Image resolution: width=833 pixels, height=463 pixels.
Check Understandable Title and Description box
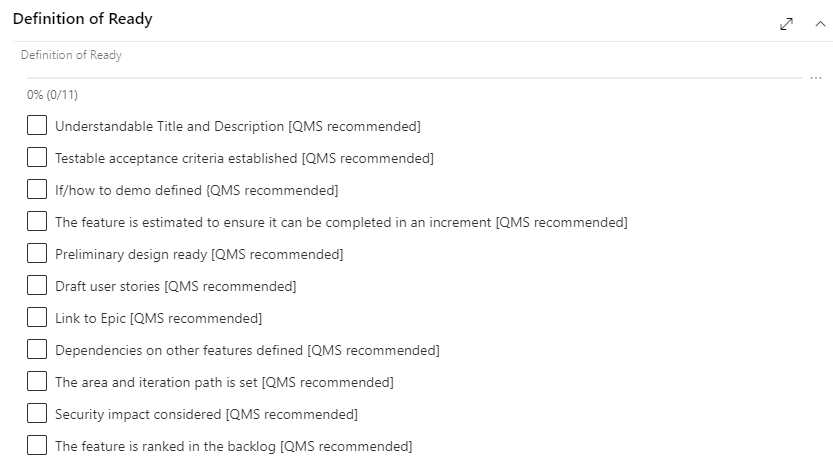click(x=37, y=125)
